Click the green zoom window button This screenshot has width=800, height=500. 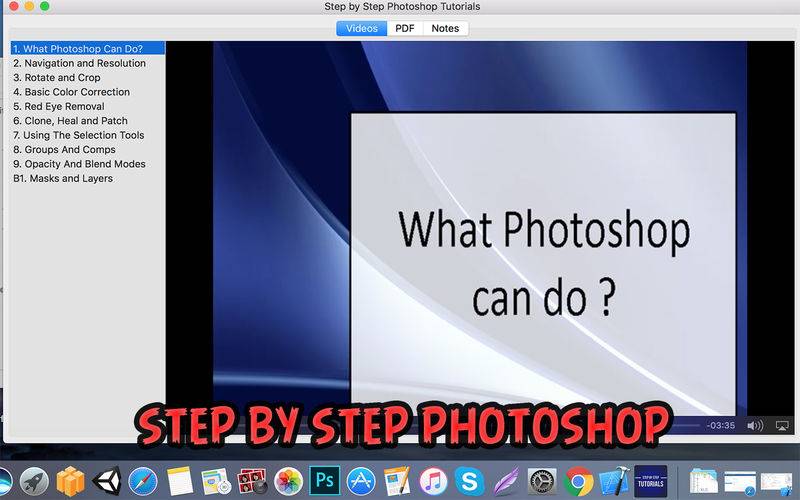(x=45, y=6)
